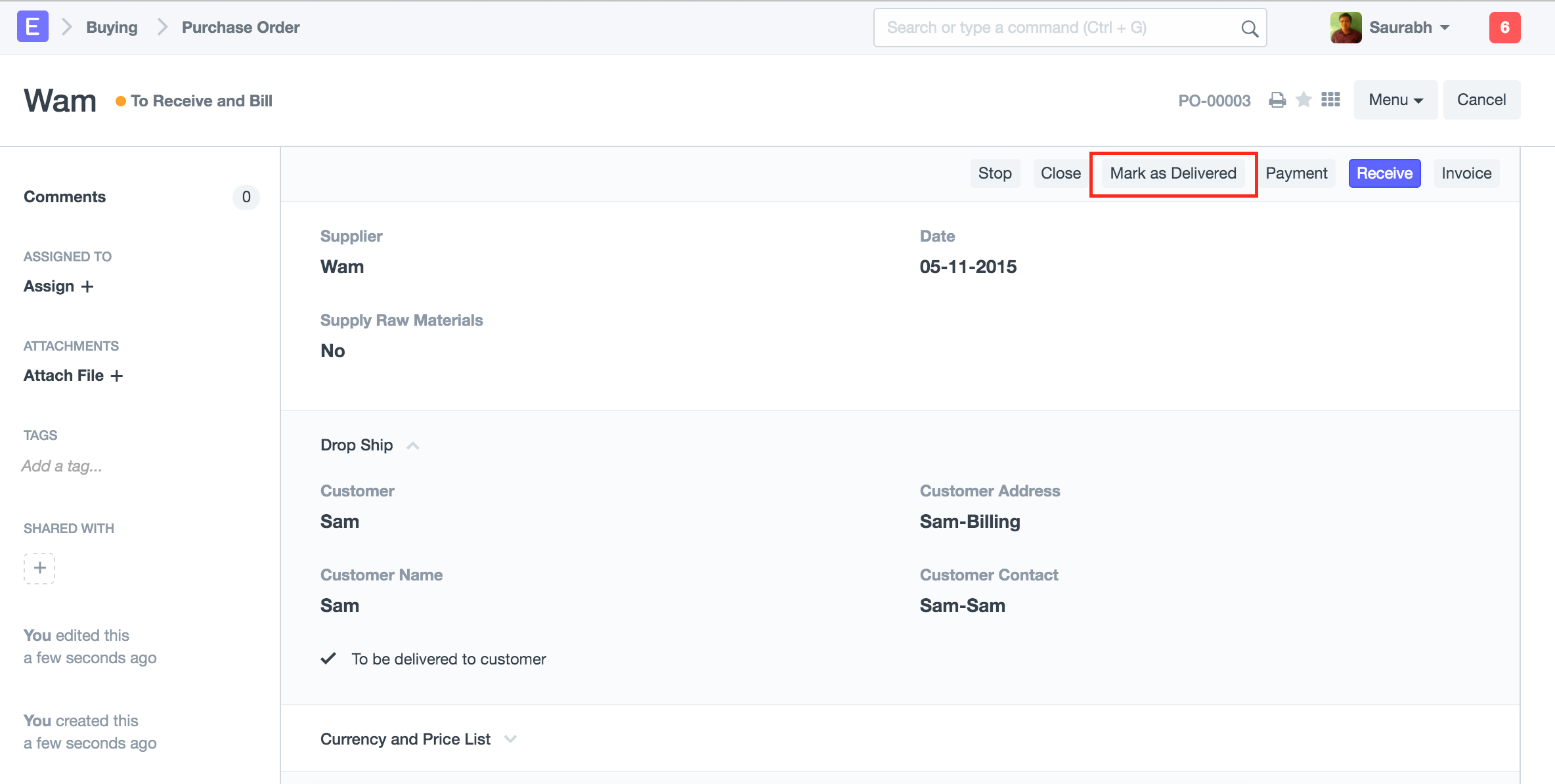The image size is (1555, 784).
Task: Open the Menu dropdown
Action: pos(1395,100)
